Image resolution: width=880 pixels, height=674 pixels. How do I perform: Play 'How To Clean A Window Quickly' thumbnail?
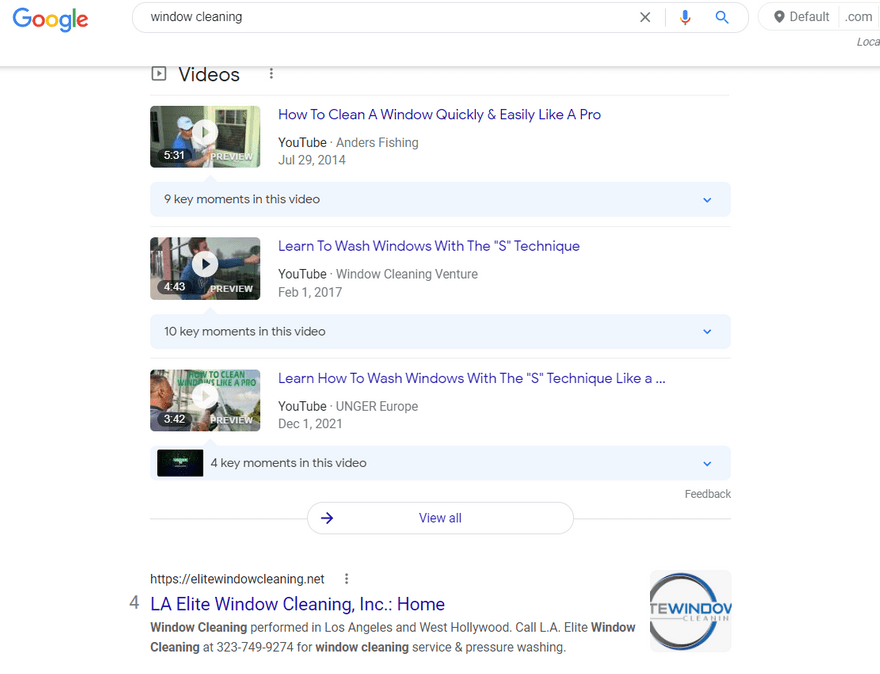pyautogui.click(x=205, y=136)
